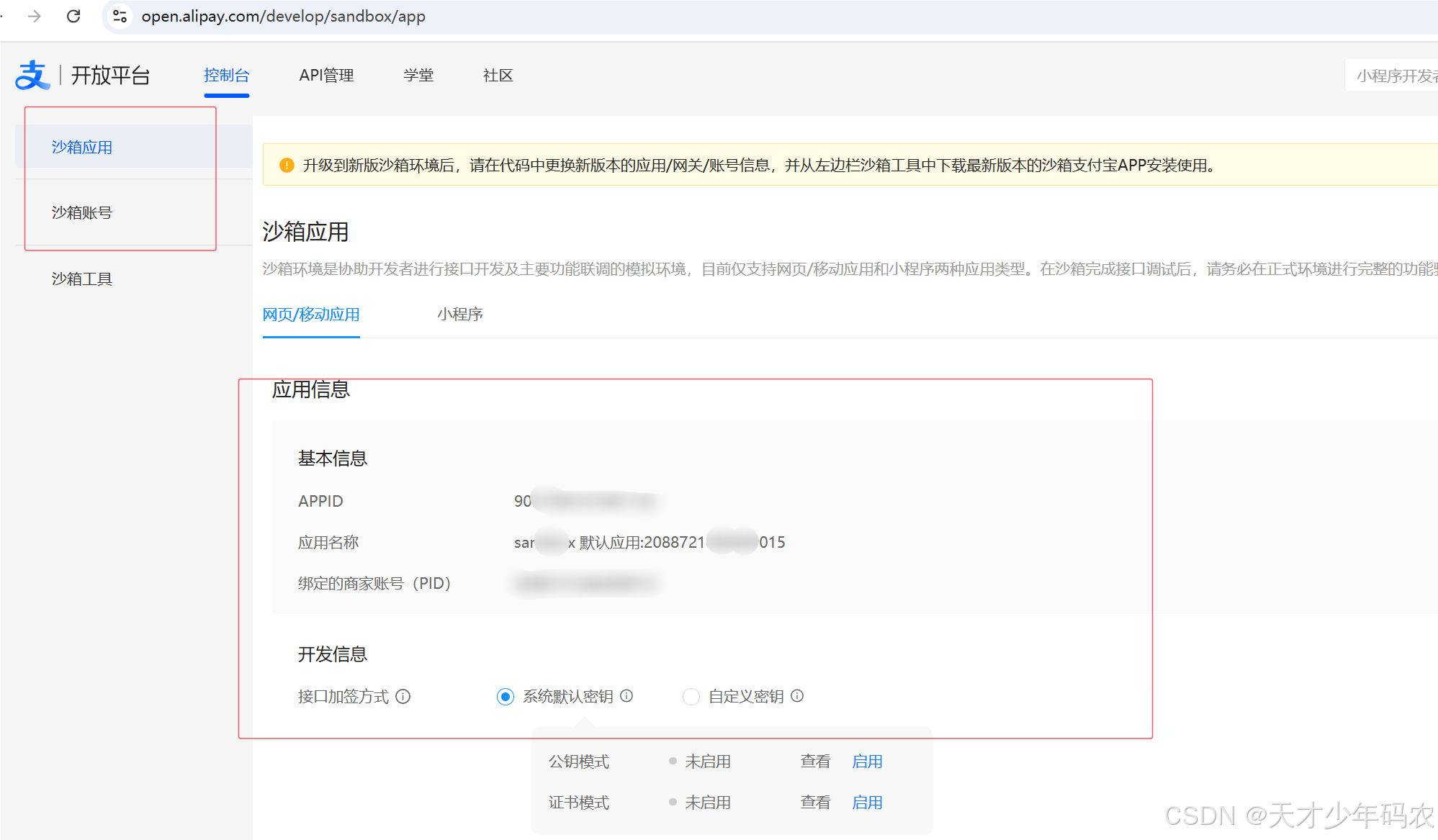Click info icon beside 自定义密钥
This screenshot has height=840, width=1438.
(797, 695)
